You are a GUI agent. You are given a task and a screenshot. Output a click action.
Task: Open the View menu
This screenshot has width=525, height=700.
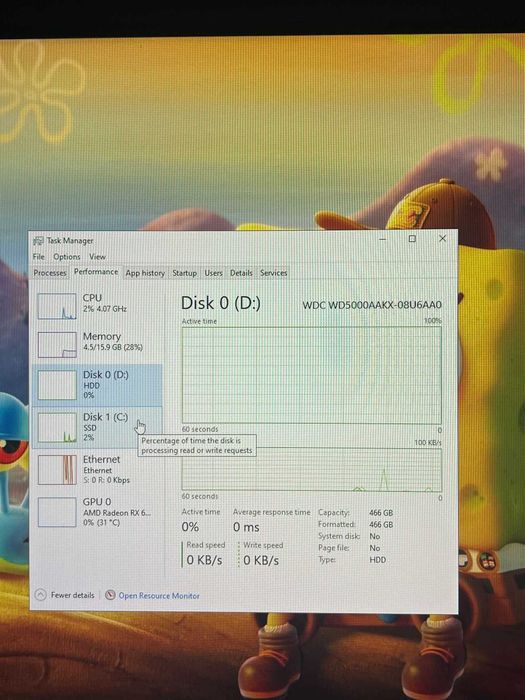click(97, 257)
